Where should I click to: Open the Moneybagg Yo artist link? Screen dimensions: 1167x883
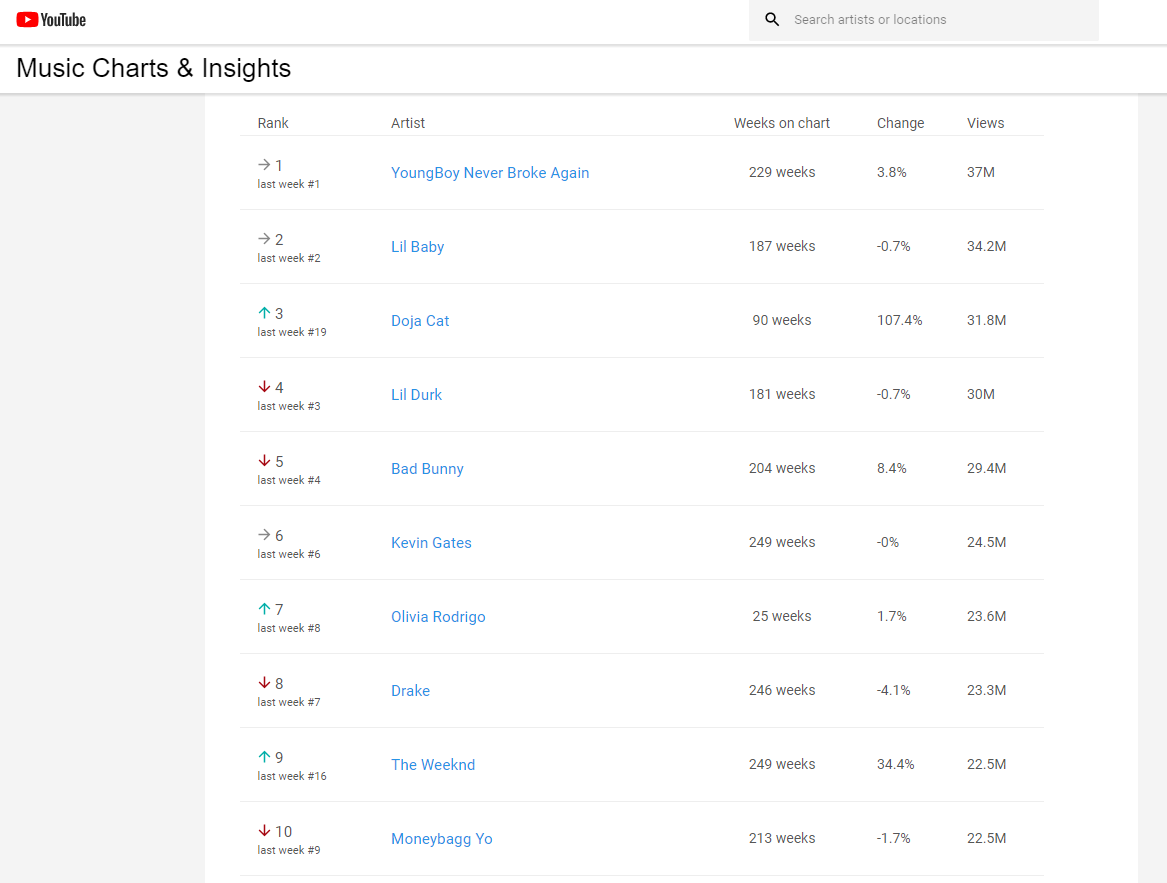pyautogui.click(x=441, y=839)
